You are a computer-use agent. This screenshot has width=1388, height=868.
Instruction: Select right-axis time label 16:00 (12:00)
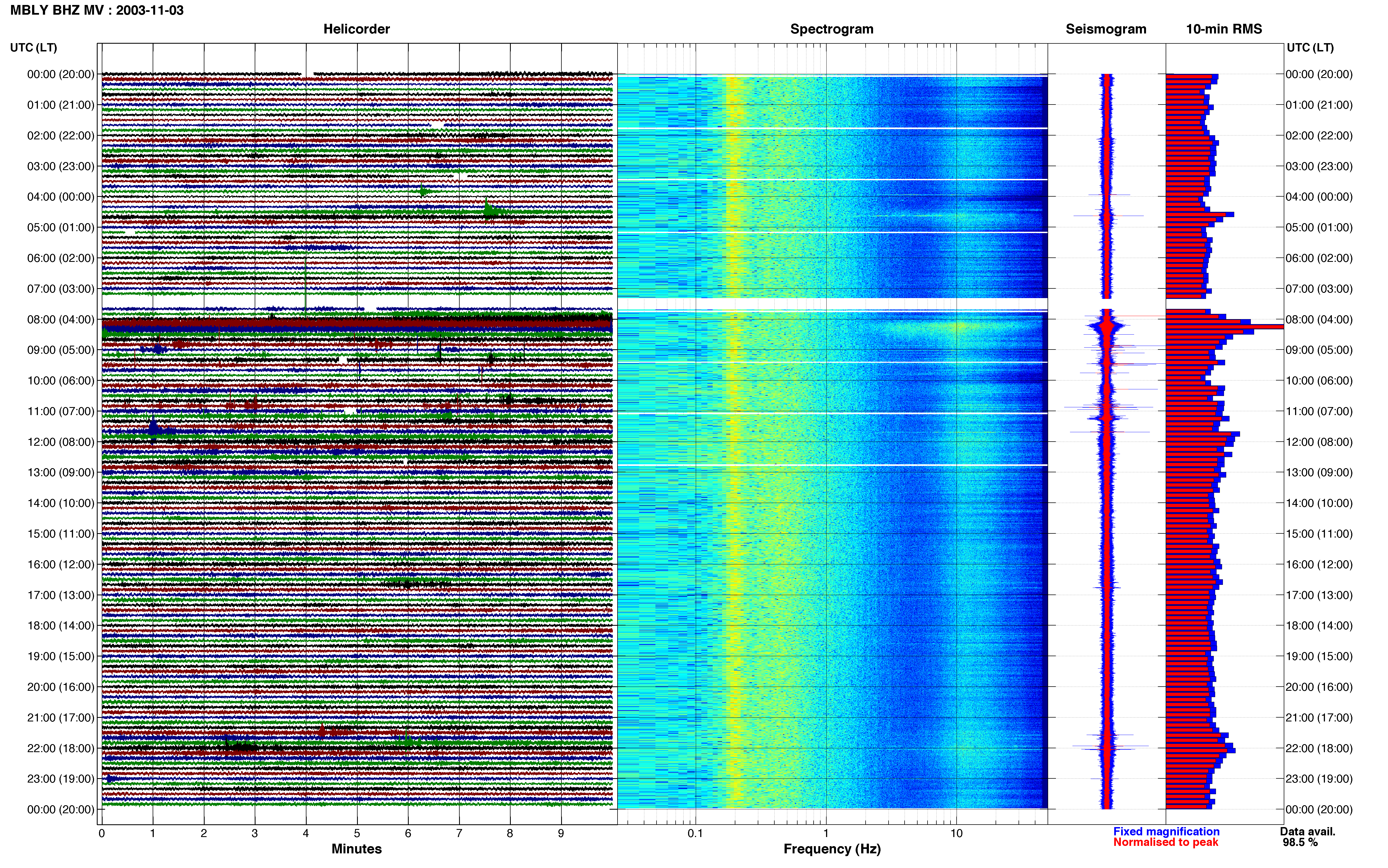tap(1319, 564)
